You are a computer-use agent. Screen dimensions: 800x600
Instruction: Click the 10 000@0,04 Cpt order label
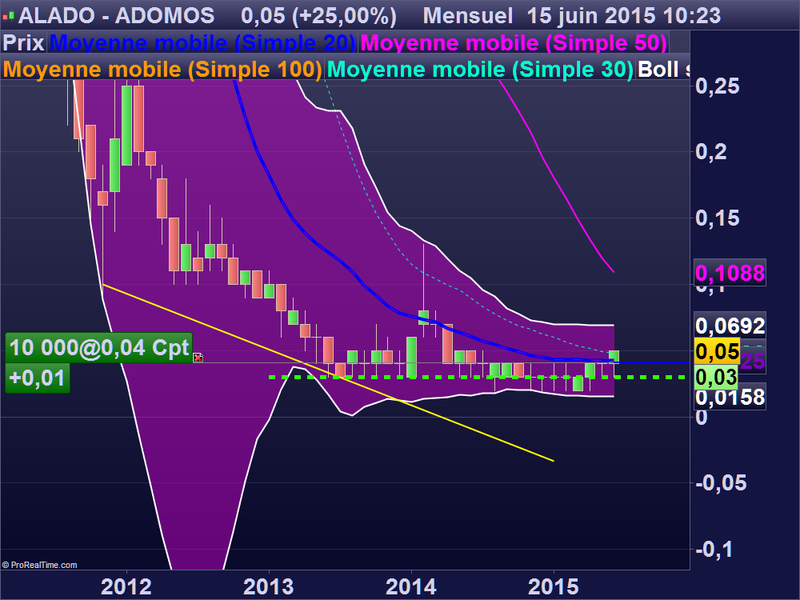[99, 348]
